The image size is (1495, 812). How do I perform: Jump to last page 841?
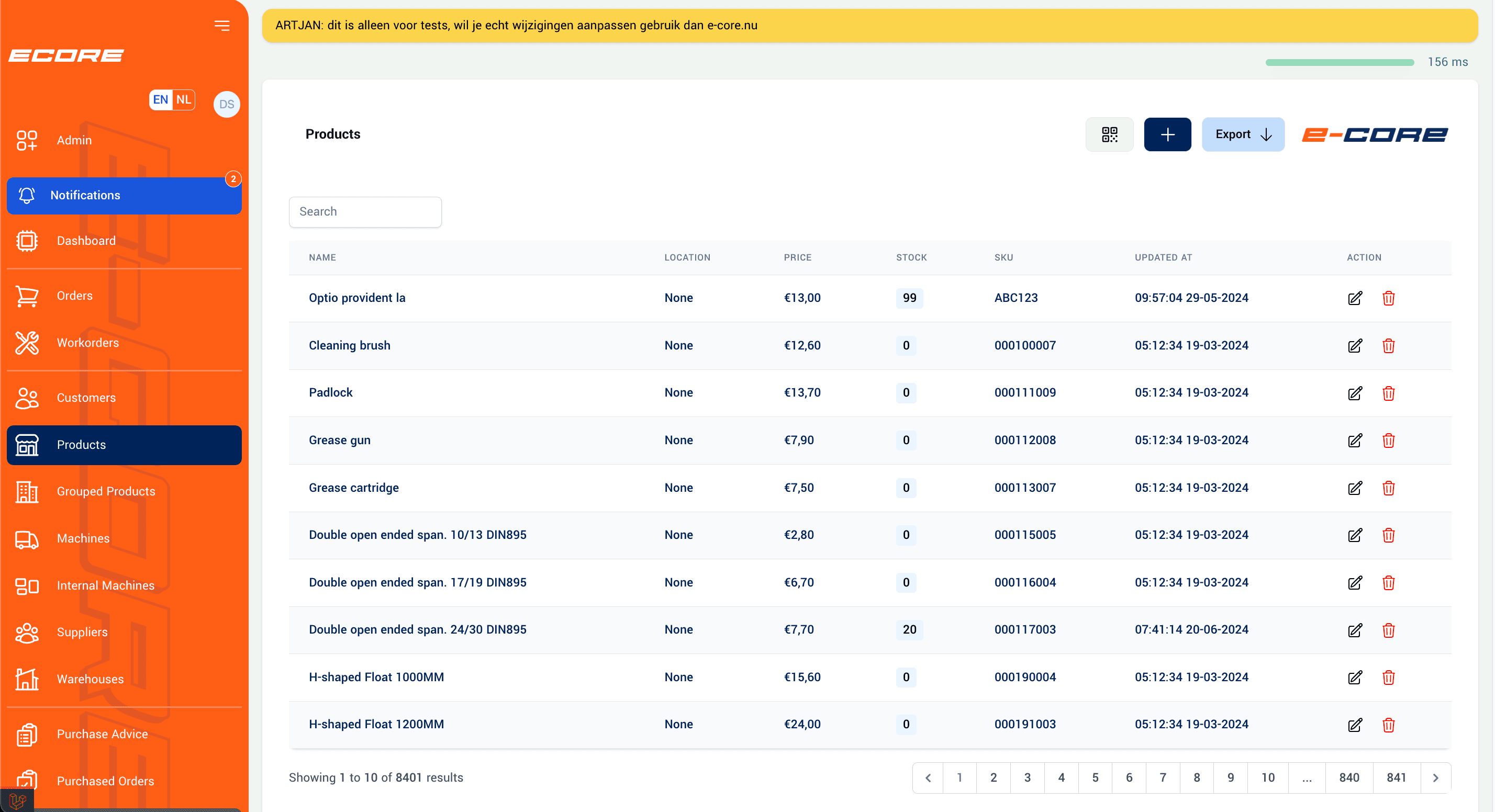tap(1397, 778)
